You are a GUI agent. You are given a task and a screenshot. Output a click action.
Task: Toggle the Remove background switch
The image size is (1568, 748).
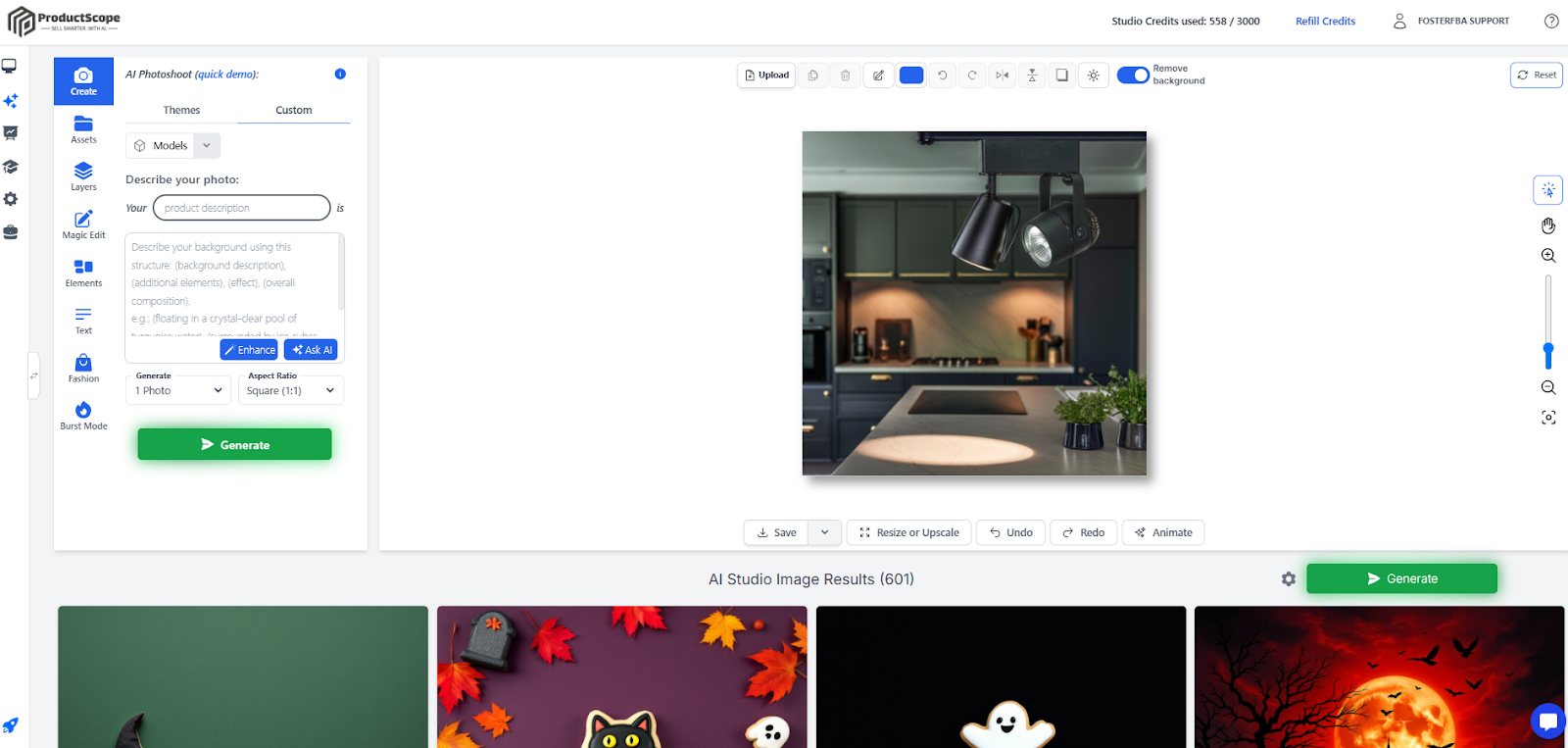pos(1133,75)
